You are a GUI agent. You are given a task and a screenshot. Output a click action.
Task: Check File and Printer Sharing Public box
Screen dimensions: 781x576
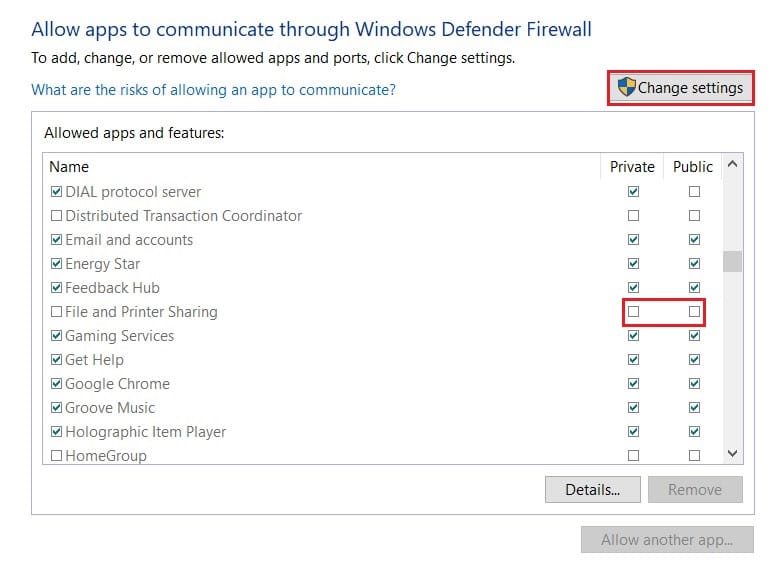tap(694, 312)
